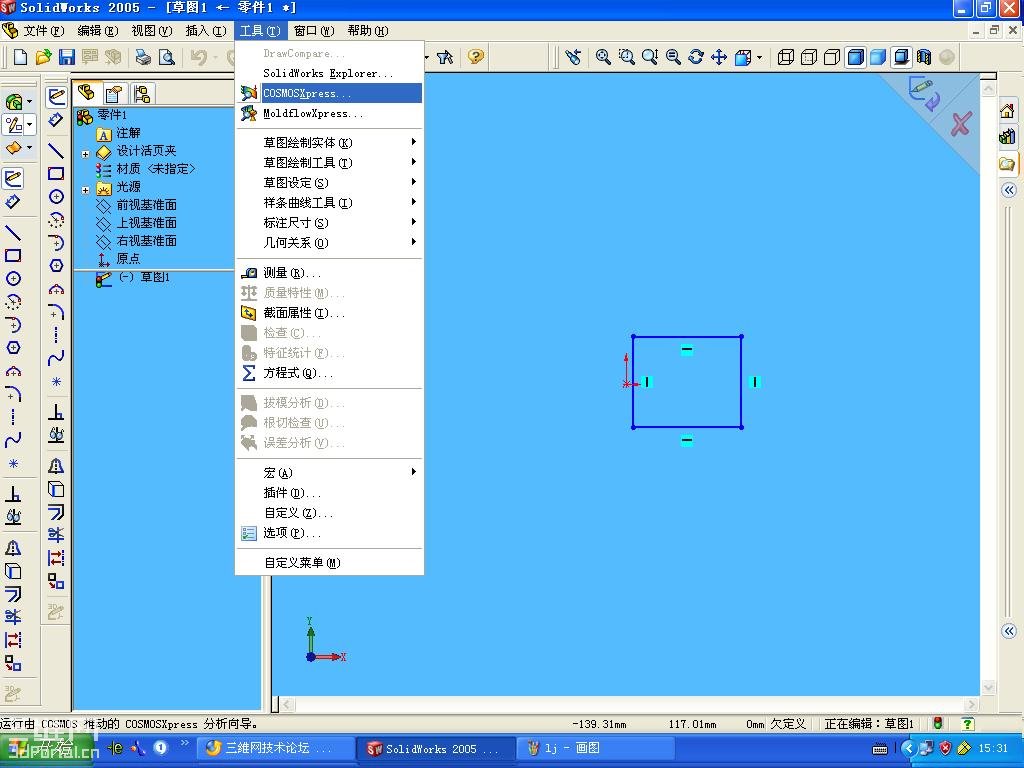This screenshot has width=1024, height=768.
Task: Select the Pan view tool
Action: (x=719, y=57)
